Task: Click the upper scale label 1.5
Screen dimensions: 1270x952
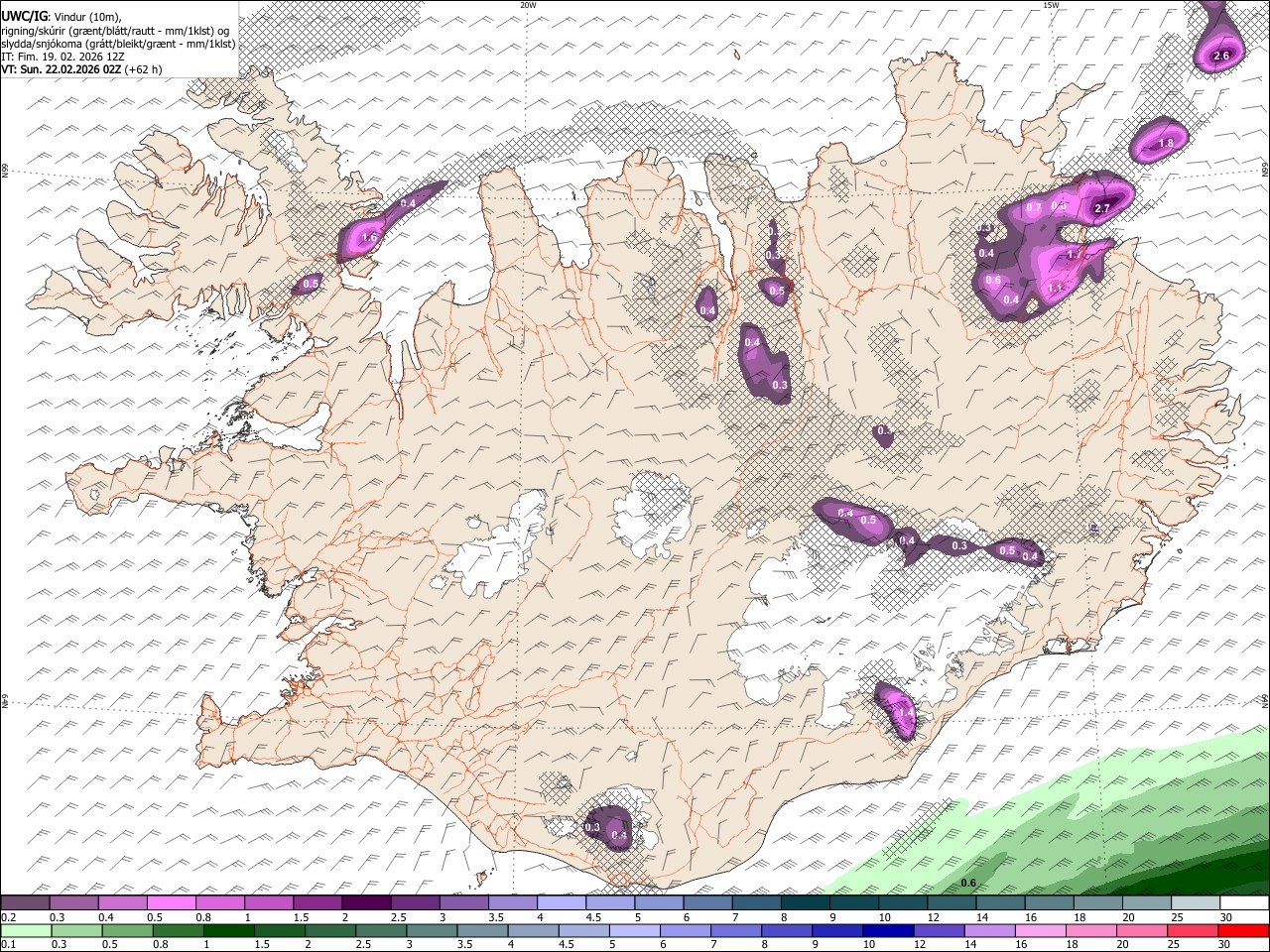Action: [300, 917]
